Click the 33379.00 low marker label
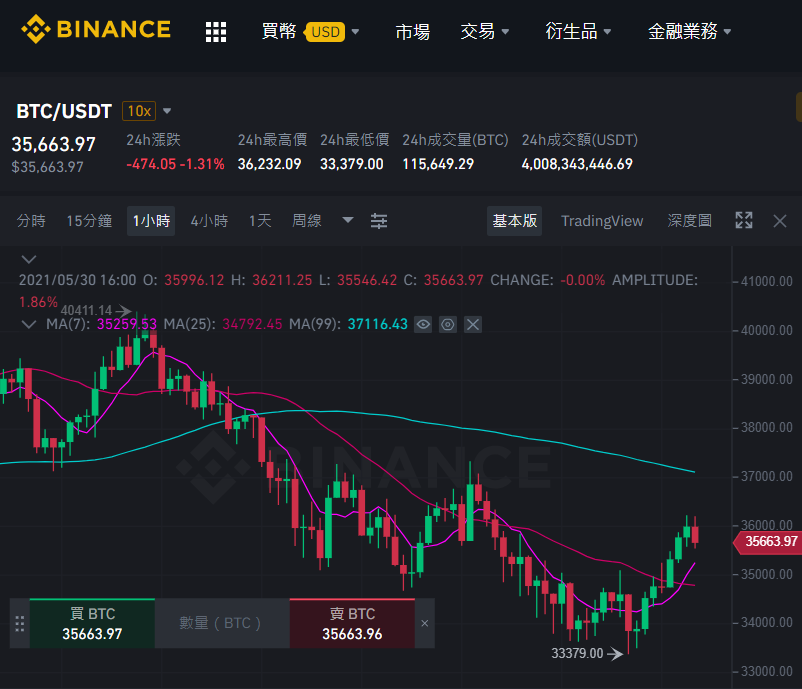Image resolution: width=802 pixels, height=689 pixels. click(577, 653)
